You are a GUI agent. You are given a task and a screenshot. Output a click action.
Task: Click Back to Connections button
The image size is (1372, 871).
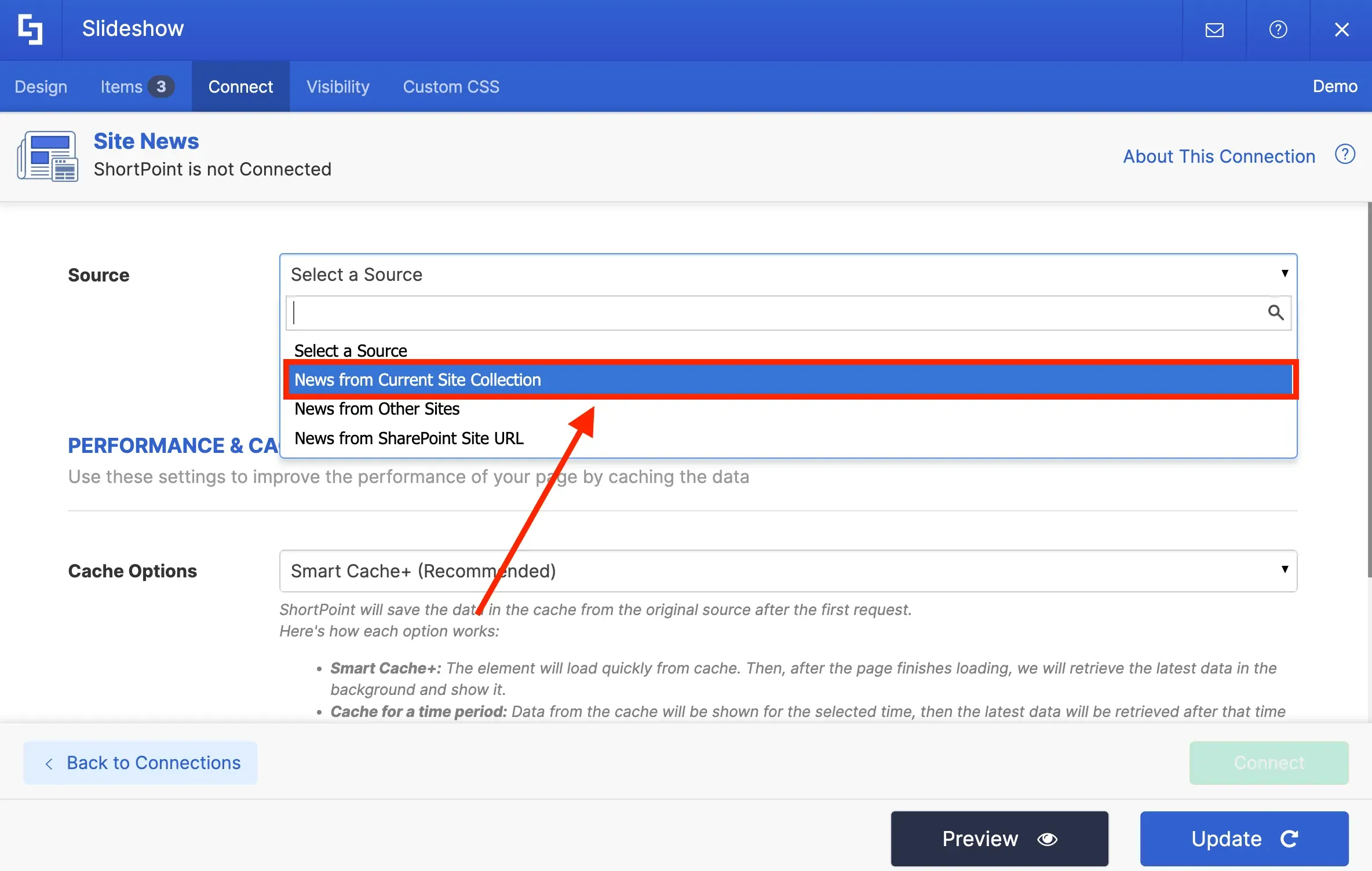tap(140, 763)
